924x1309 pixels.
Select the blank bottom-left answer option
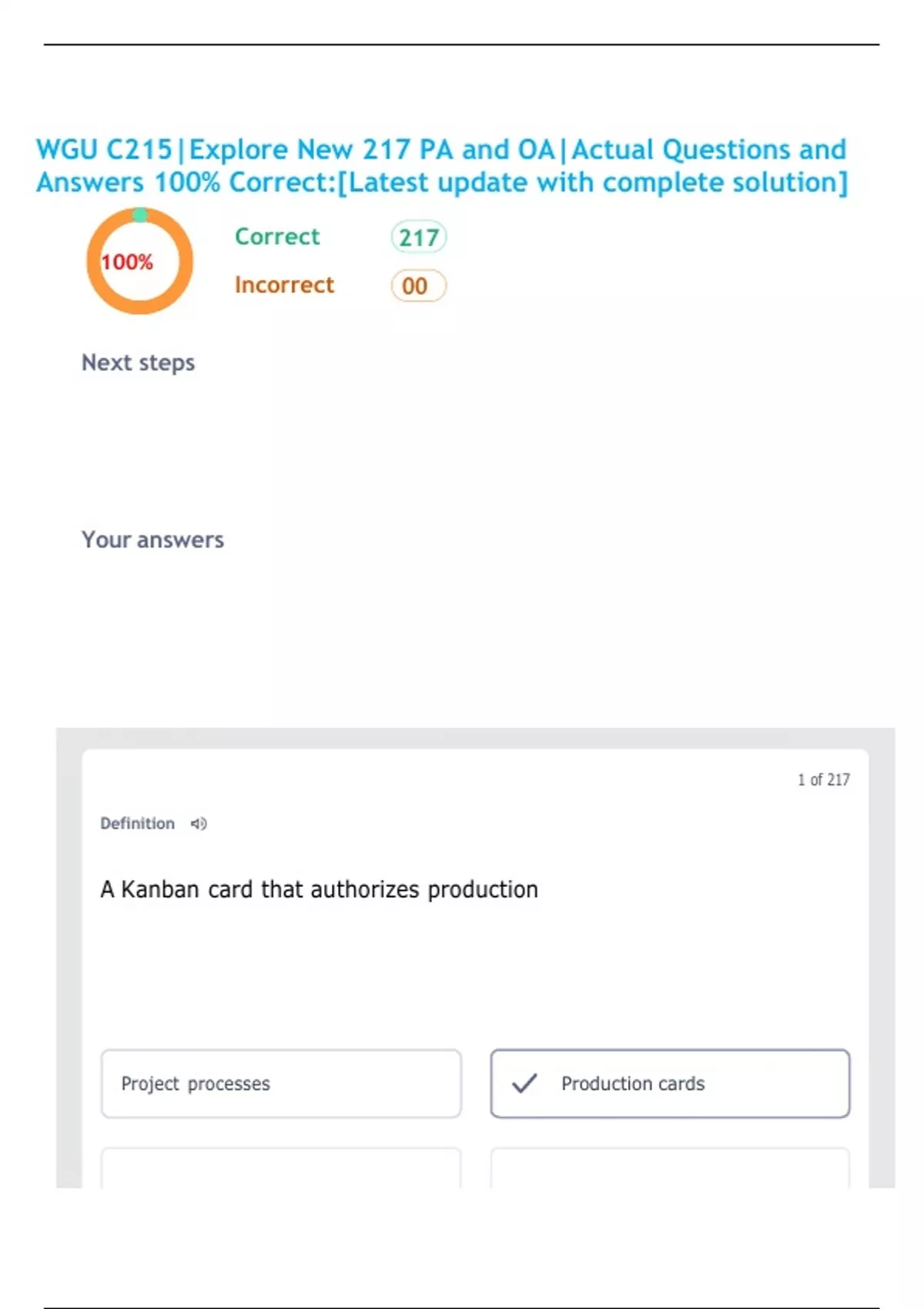[281, 1169]
